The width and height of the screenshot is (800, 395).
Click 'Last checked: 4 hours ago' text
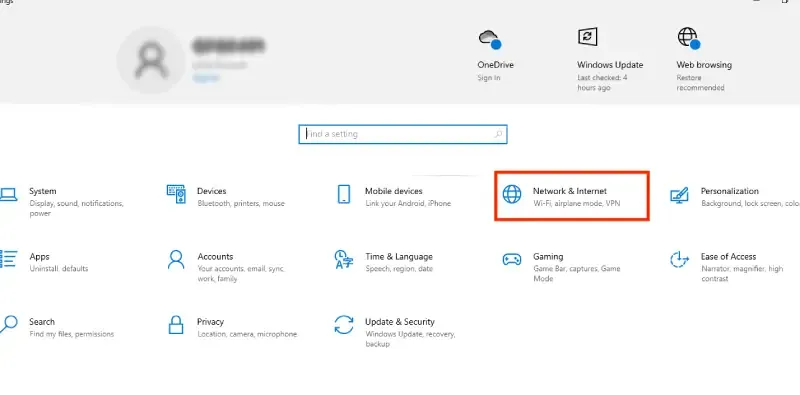point(603,83)
